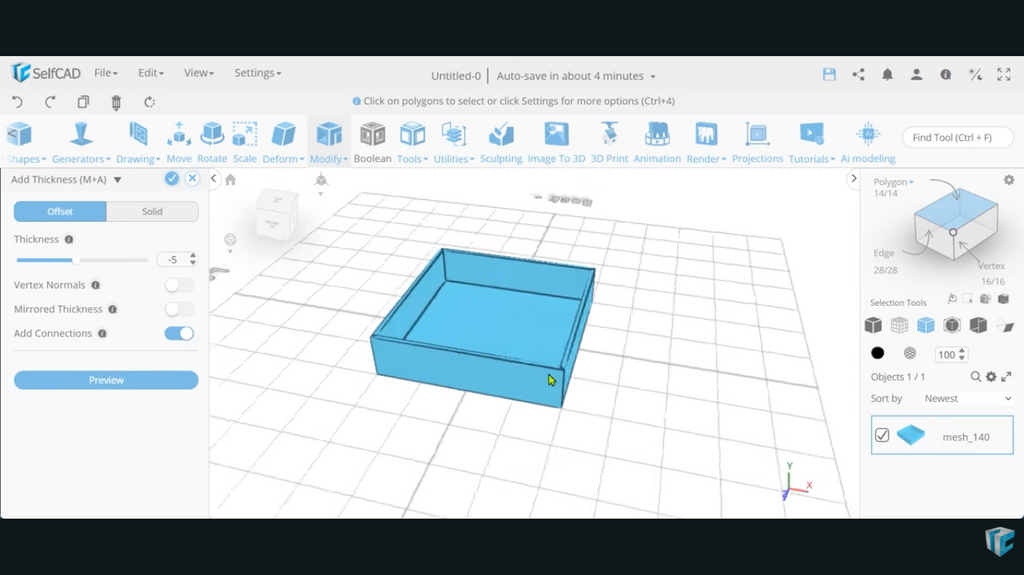Open the Settings menu

[257, 73]
